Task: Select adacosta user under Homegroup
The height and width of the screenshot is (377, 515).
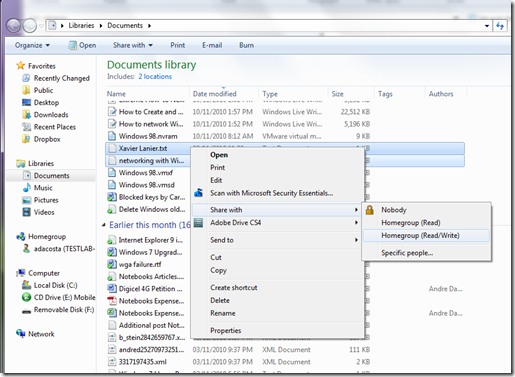Action: pos(64,249)
